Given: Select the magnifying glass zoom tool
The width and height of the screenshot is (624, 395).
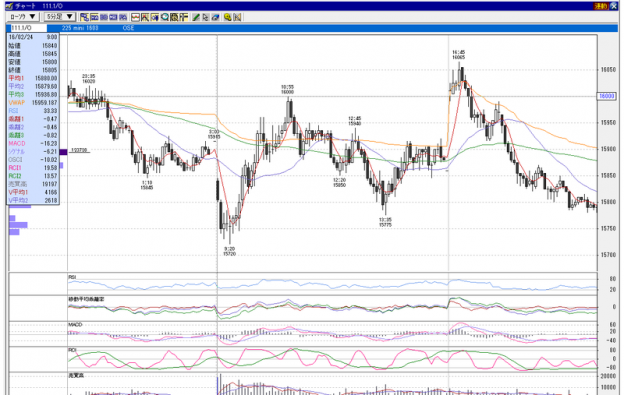Looking at the screenshot, I should [x=164, y=17].
